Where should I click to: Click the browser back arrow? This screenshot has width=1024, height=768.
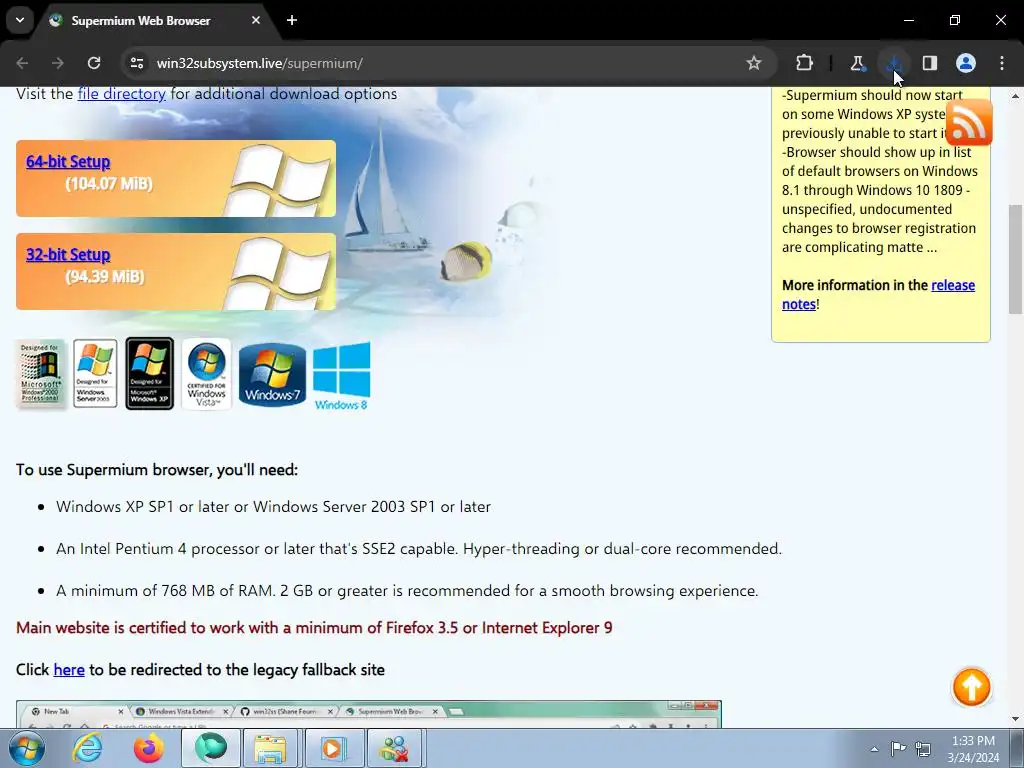click(22, 63)
